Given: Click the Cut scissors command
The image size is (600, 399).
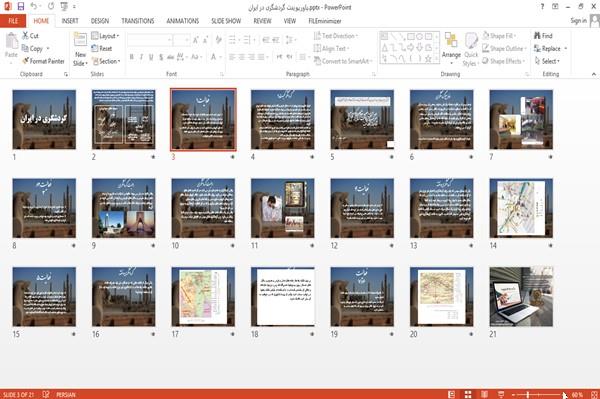Looking at the screenshot, I should (x=30, y=36).
